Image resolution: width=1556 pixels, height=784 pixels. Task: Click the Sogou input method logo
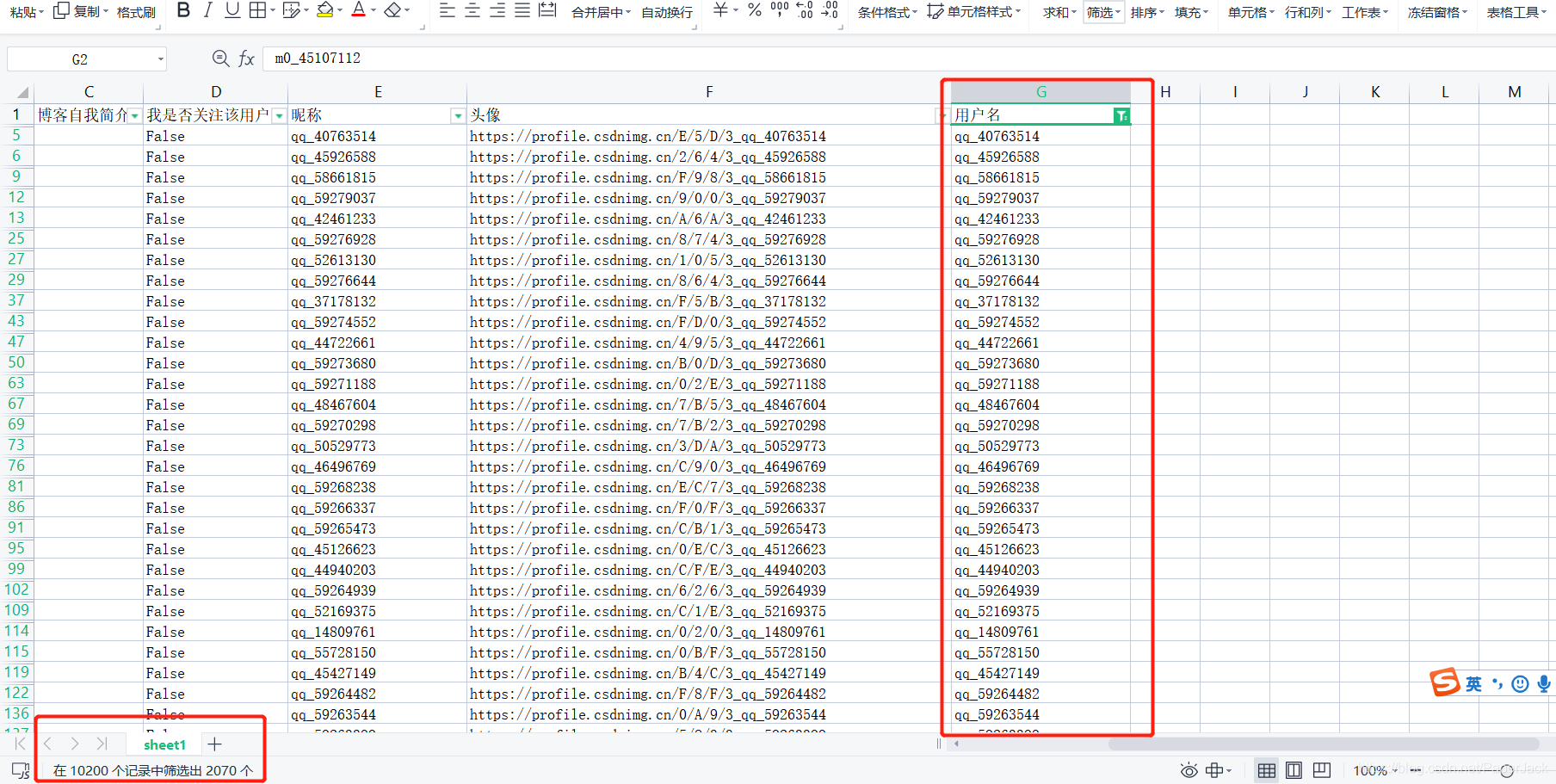tap(1445, 682)
